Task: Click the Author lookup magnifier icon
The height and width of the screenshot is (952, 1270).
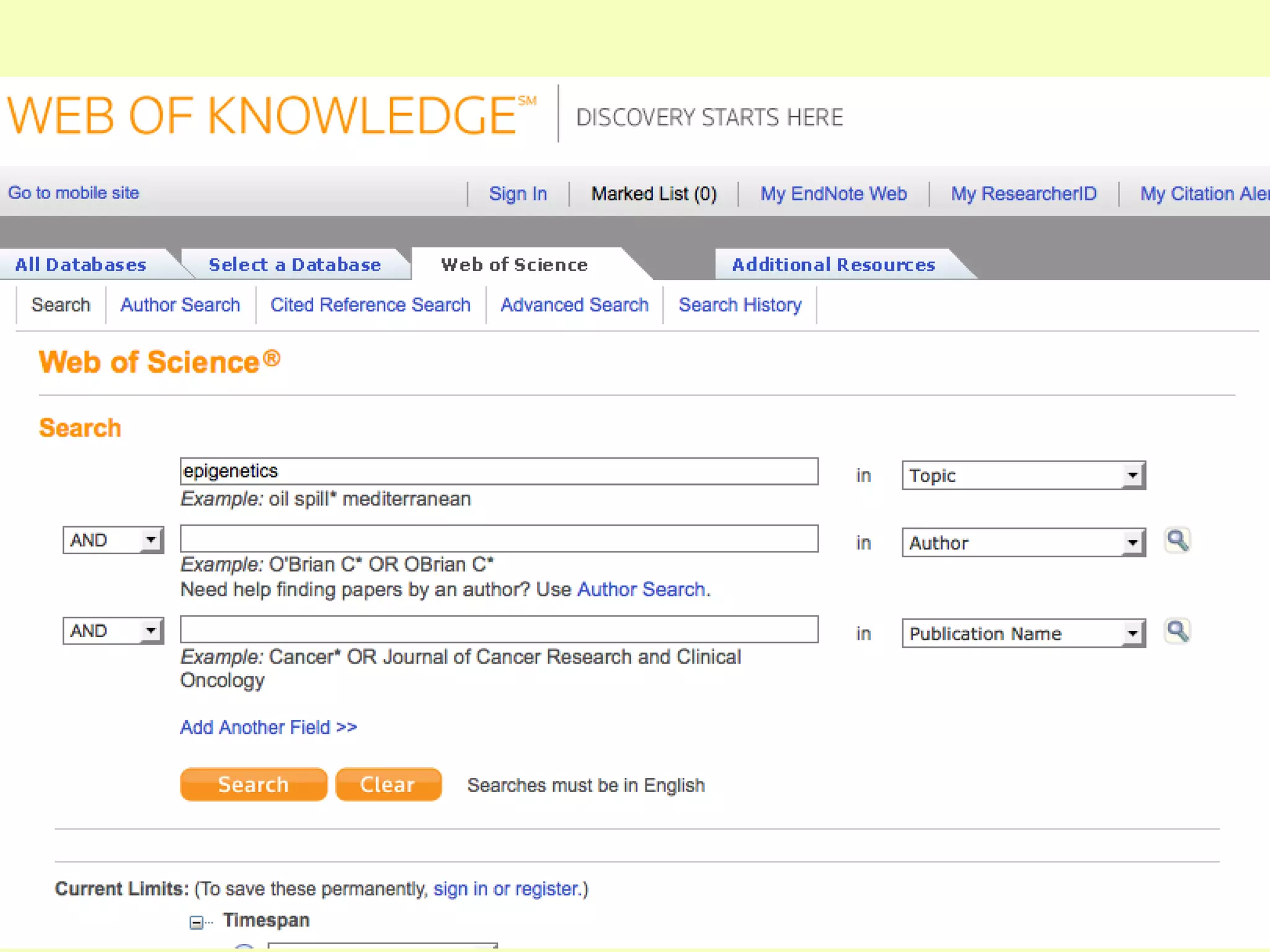Action: tap(1177, 541)
